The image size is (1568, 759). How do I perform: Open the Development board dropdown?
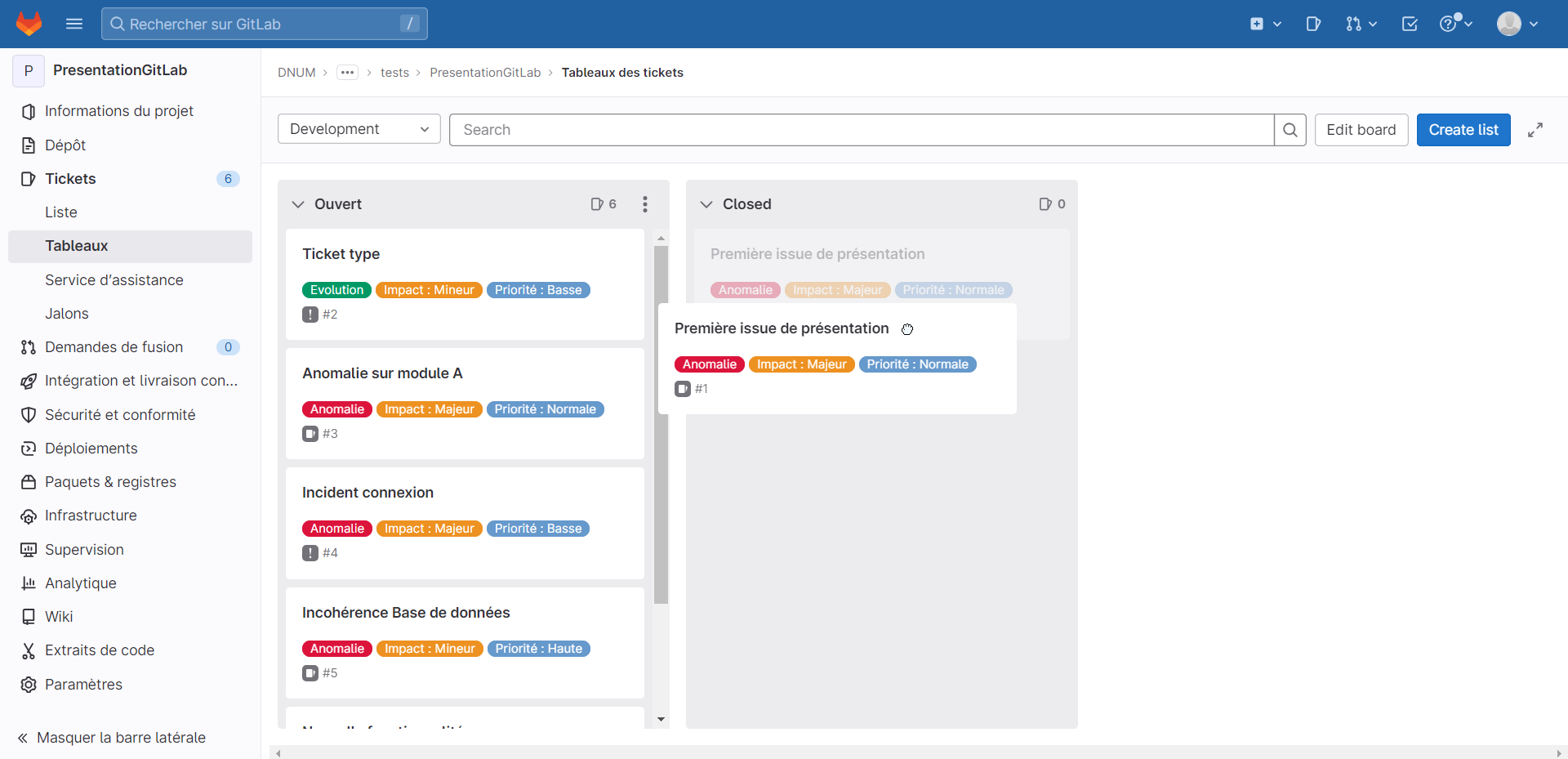pos(359,129)
